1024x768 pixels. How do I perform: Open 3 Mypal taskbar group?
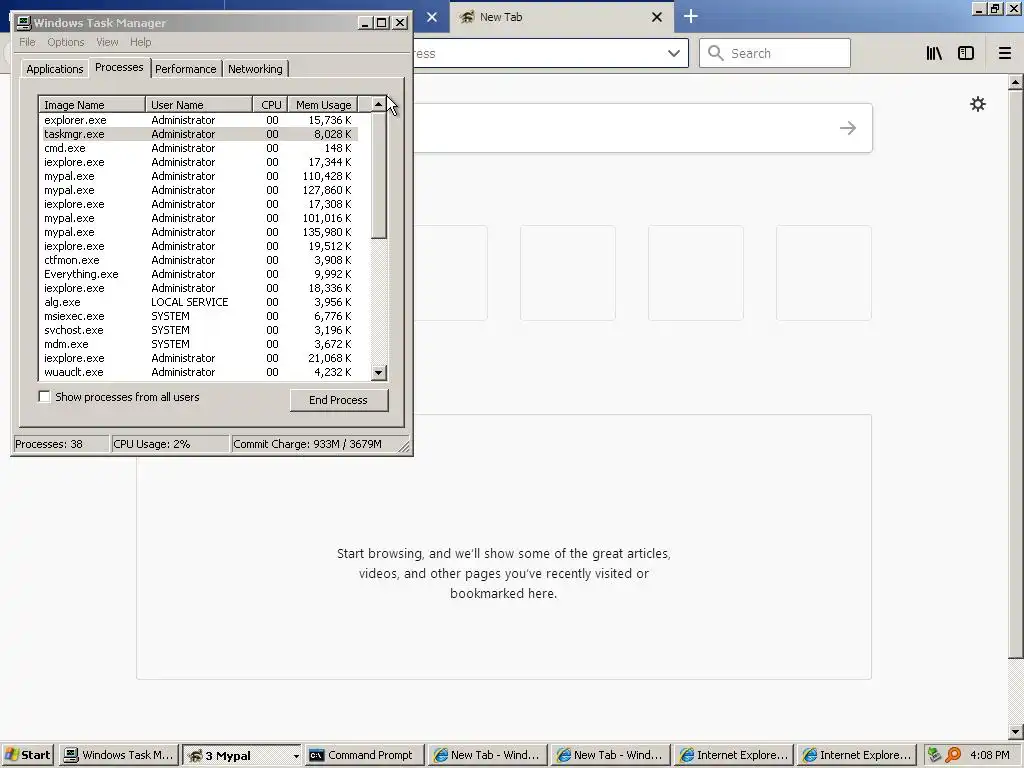tap(241, 755)
